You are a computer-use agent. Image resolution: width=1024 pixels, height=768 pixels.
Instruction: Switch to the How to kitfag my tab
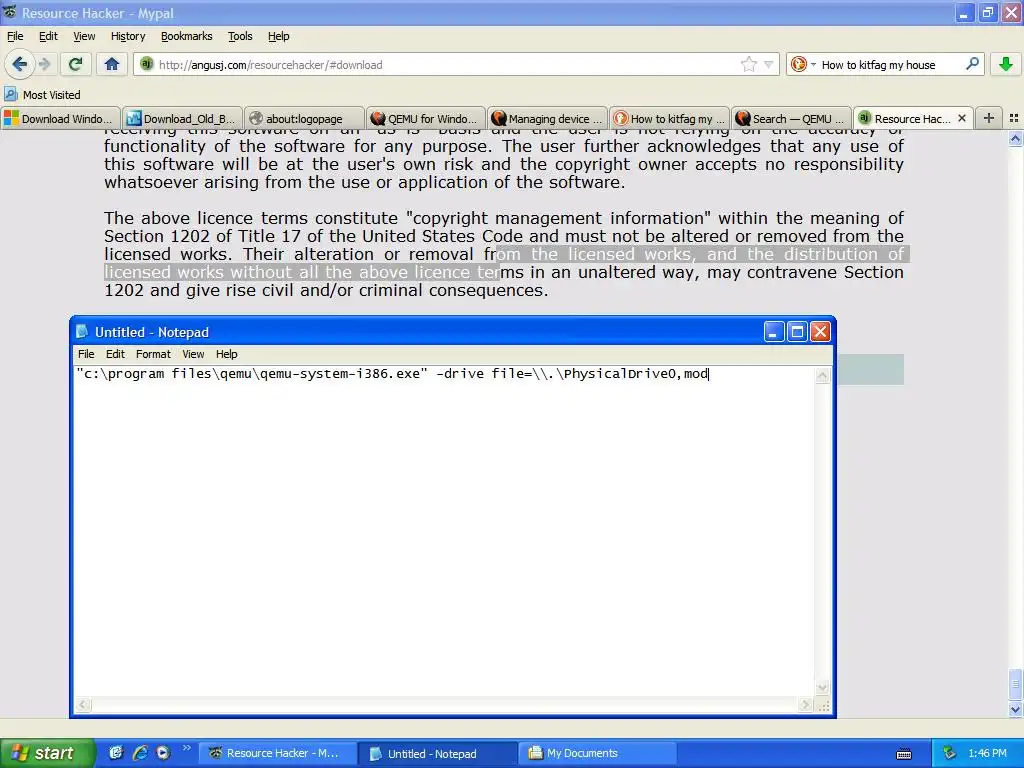(x=670, y=118)
